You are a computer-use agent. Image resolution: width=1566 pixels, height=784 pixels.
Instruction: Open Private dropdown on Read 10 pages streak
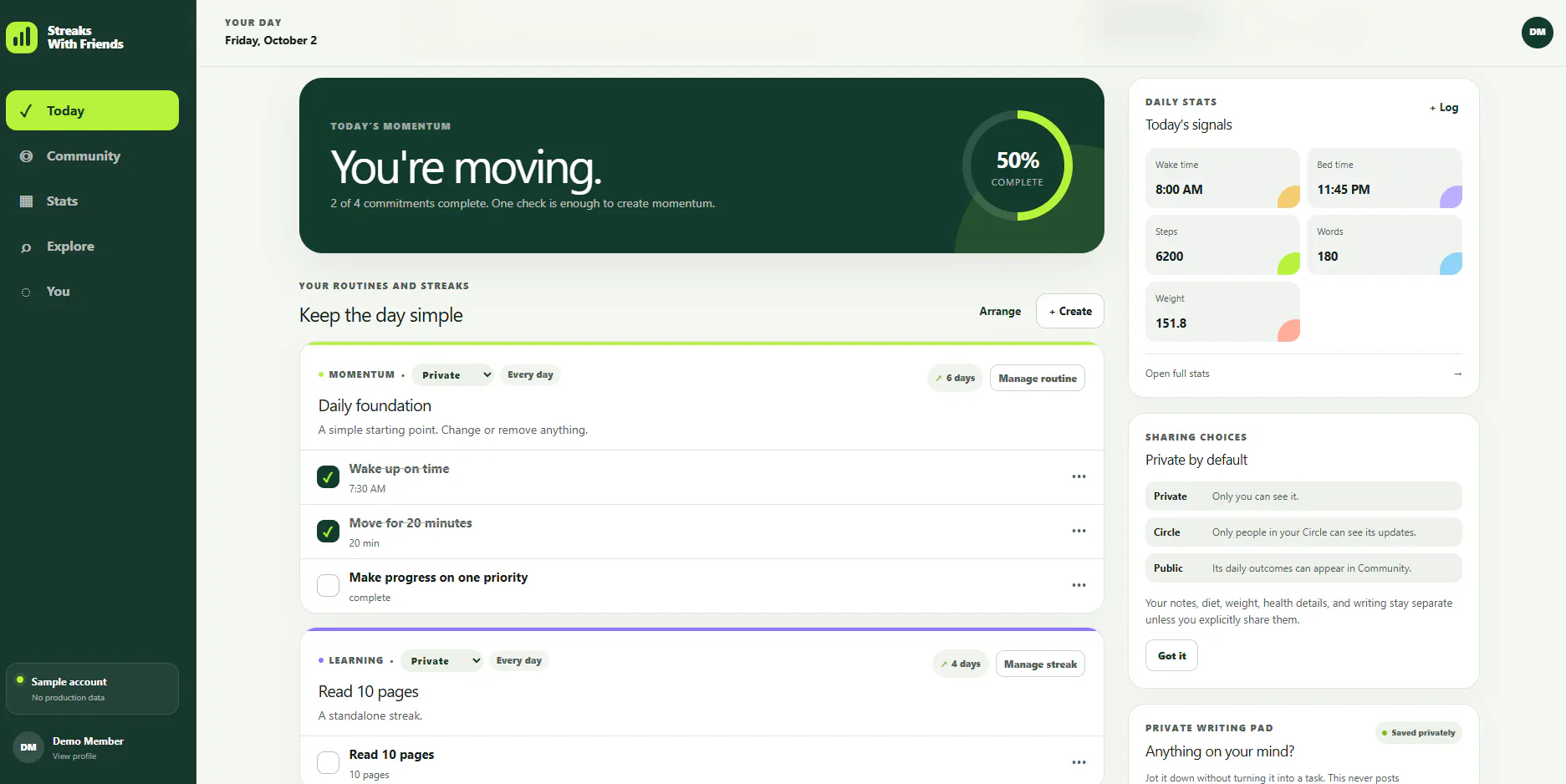click(441, 660)
